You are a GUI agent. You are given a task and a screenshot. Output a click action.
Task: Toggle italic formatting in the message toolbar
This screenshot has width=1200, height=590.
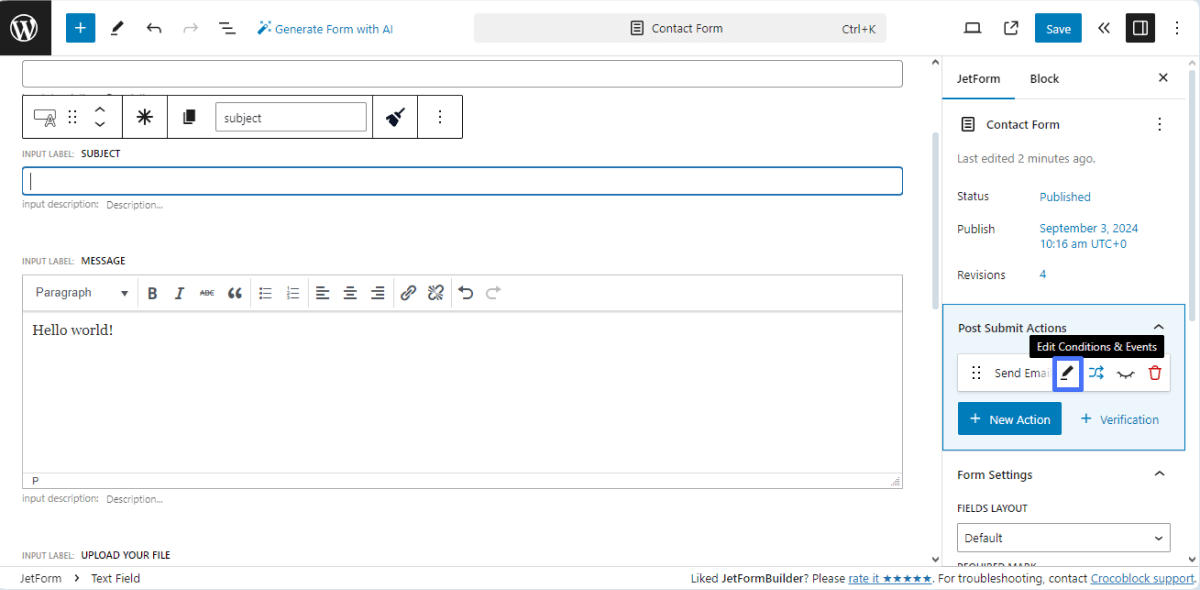pyautogui.click(x=179, y=292)
